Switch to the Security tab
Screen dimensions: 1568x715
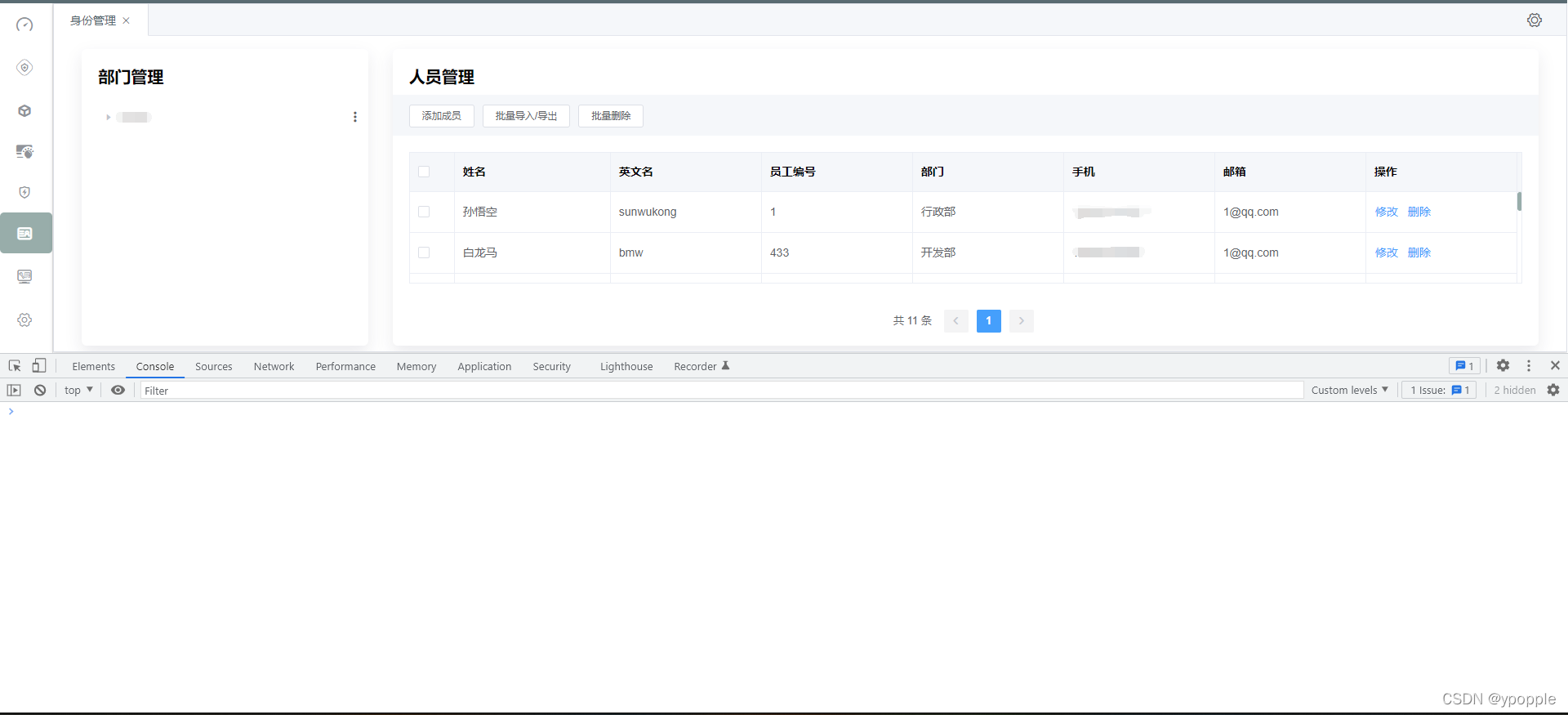tap(551, 366)
